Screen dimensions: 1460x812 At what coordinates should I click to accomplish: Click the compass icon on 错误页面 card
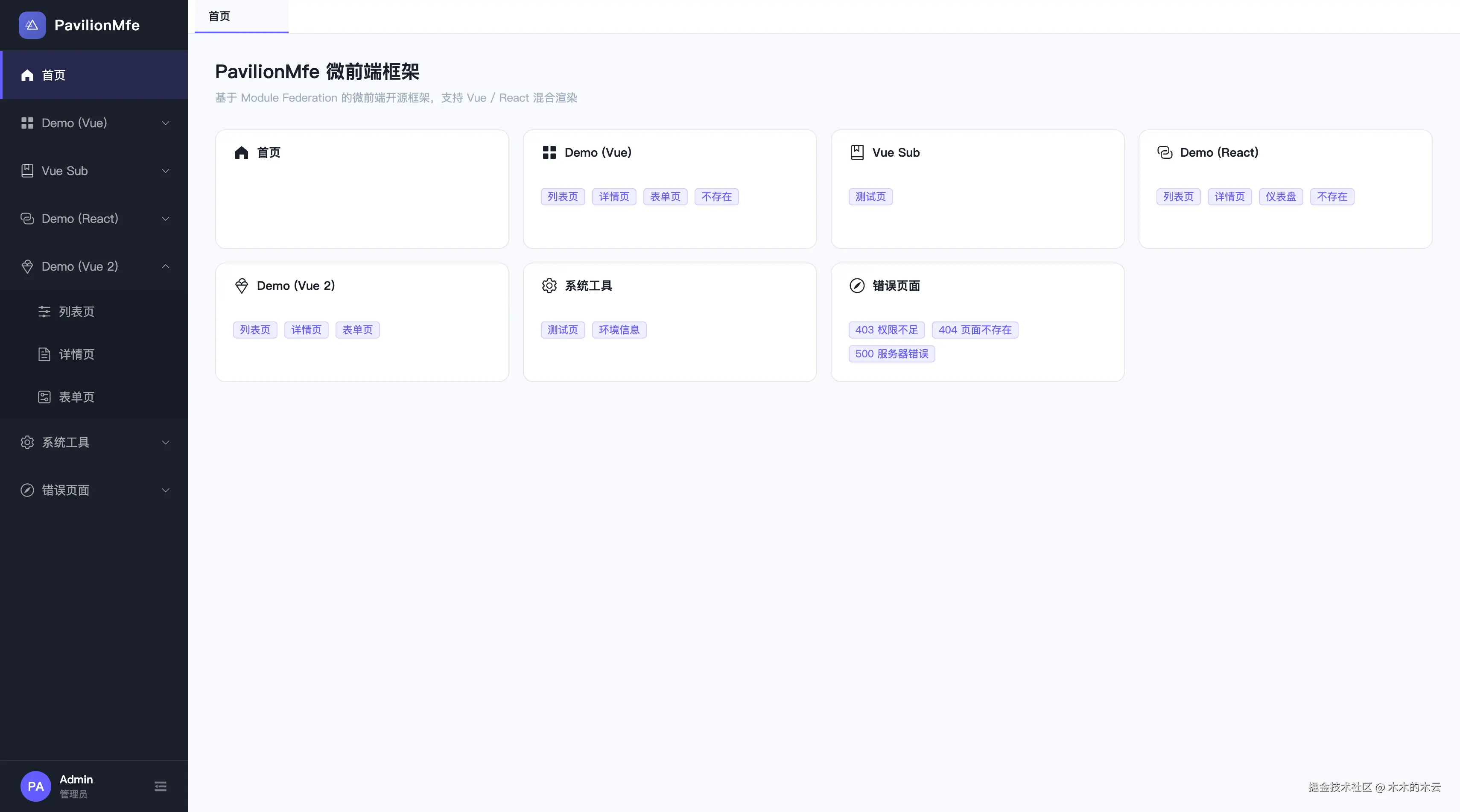pyautogui.click(x=857, y=286)
